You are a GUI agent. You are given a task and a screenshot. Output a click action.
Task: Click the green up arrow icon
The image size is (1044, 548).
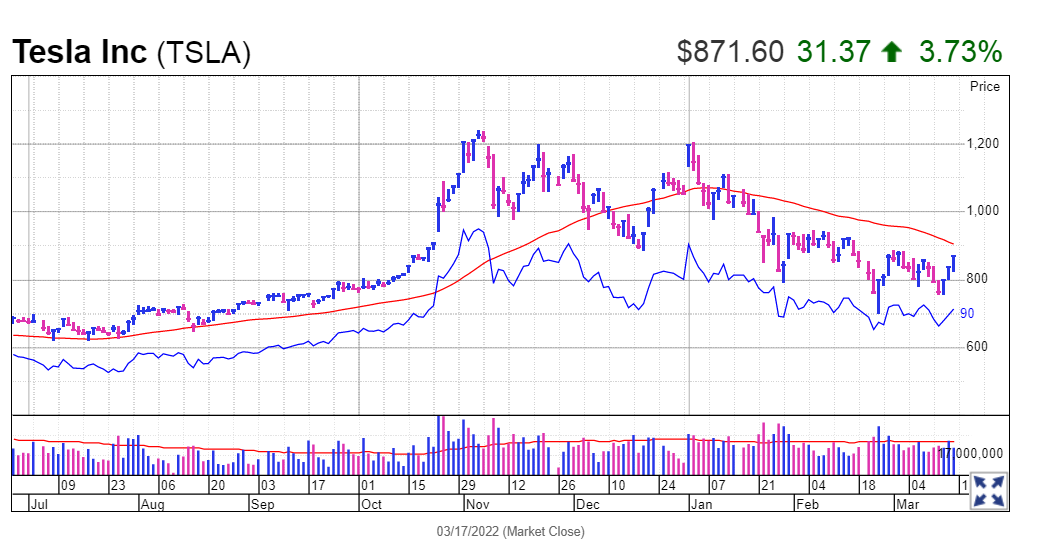892,52
